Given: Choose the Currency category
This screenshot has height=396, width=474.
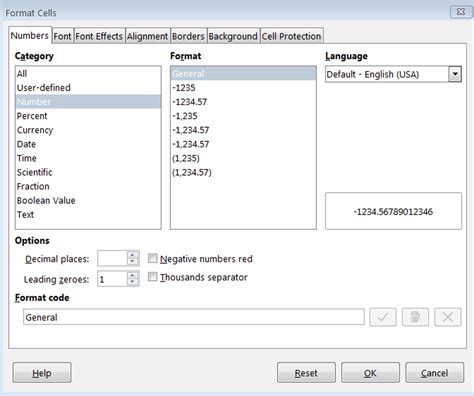Looking at the screenshot, I should point(88,130).
